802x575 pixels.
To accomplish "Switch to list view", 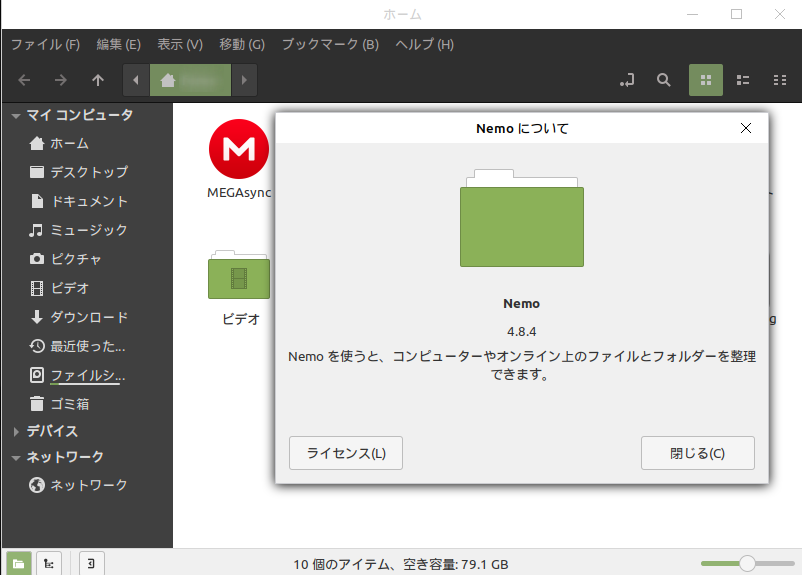I will click(743, 80).
